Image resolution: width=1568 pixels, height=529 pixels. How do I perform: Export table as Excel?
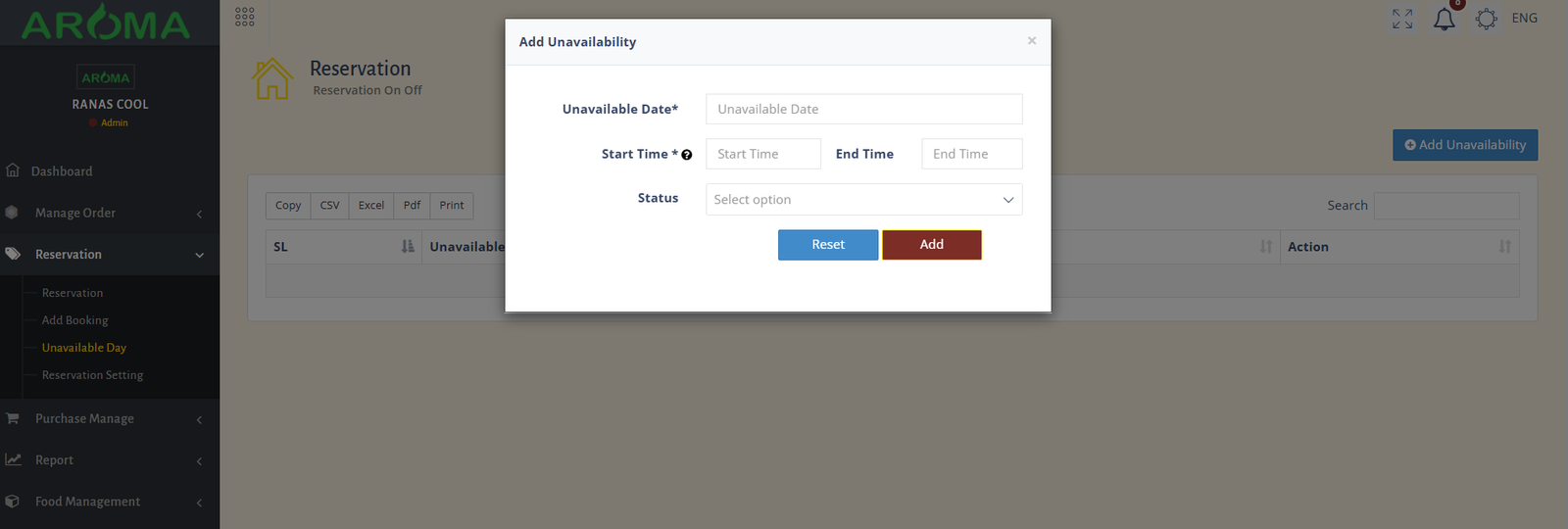click(370, 206)
